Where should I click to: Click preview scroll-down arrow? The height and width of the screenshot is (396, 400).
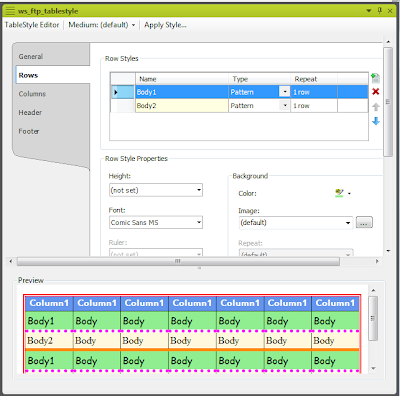tap(373, 369)
